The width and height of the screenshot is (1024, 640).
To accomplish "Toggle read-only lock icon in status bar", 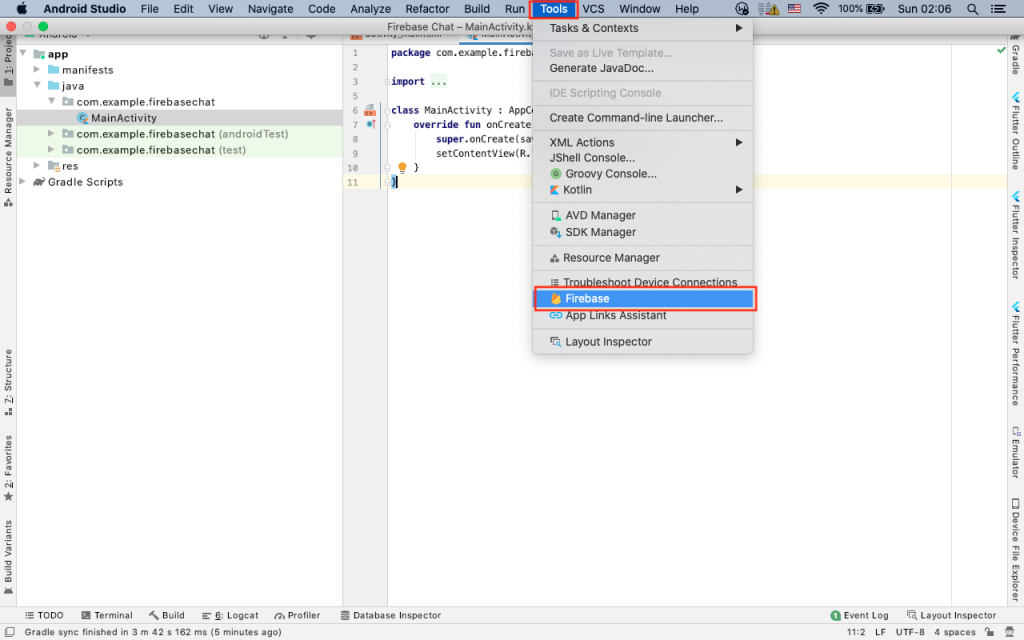I will tap(989, 632).
